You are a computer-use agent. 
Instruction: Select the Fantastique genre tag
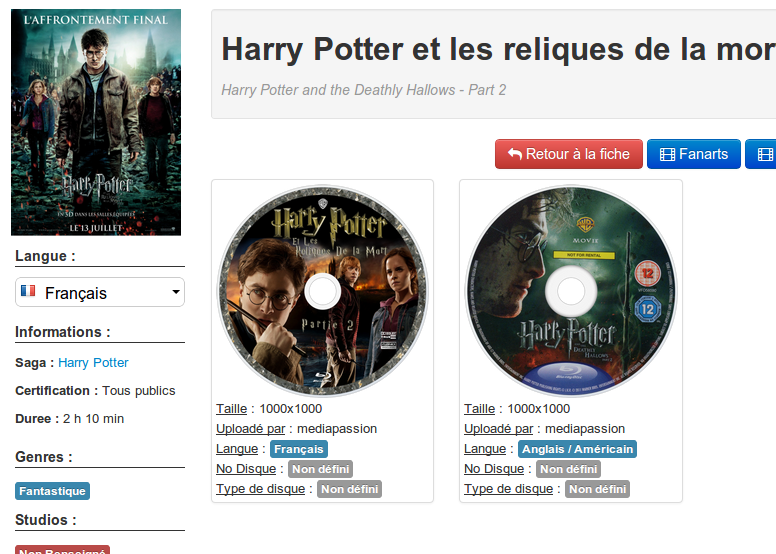click(52, 491)
